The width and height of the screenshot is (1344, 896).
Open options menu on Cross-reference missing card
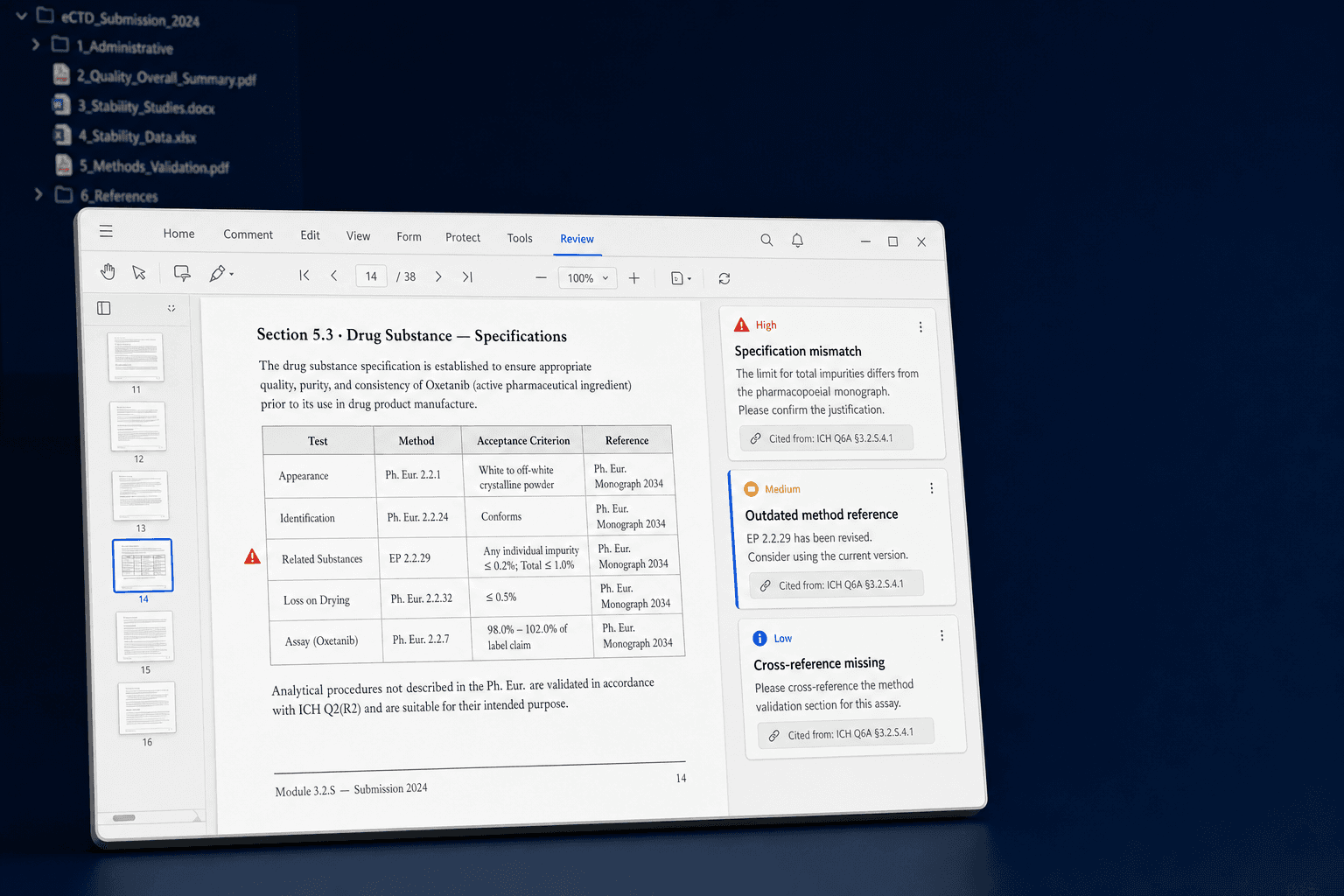(x=941, y=636)
